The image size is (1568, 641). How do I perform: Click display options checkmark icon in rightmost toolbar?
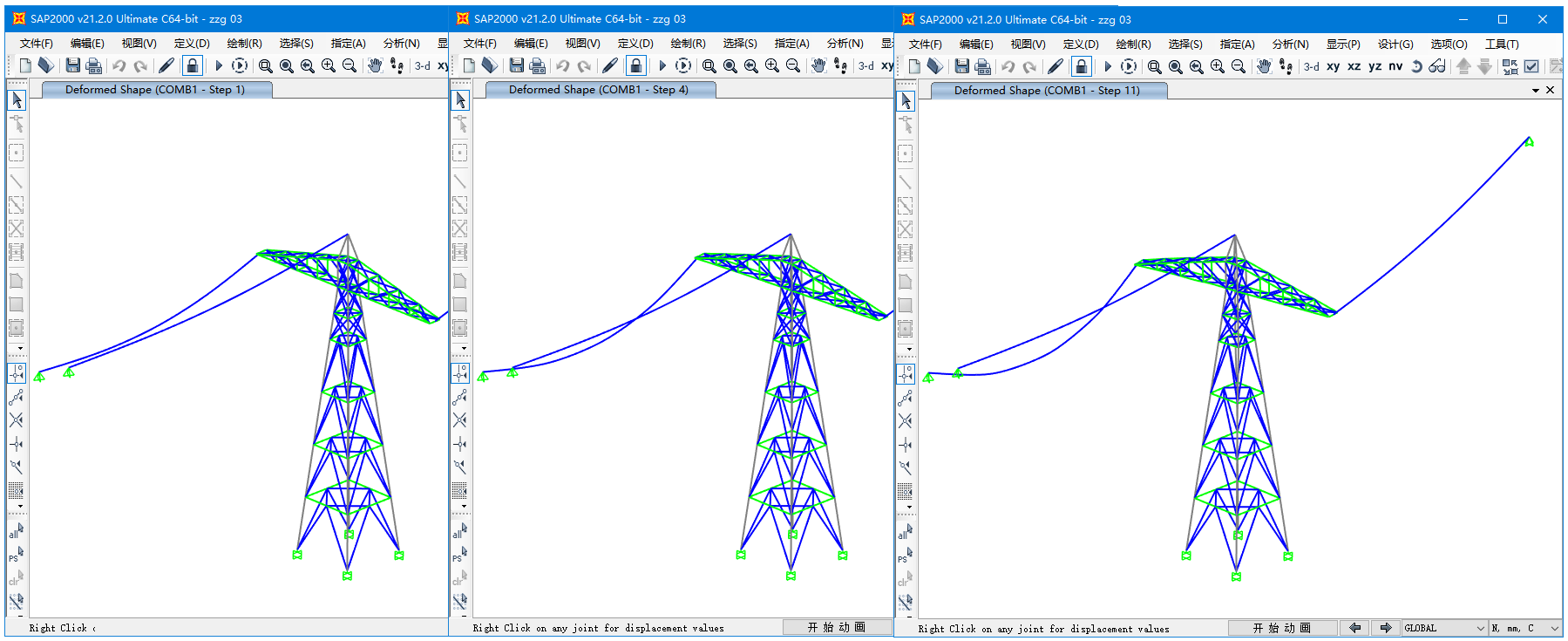(x=1531, y=66)
